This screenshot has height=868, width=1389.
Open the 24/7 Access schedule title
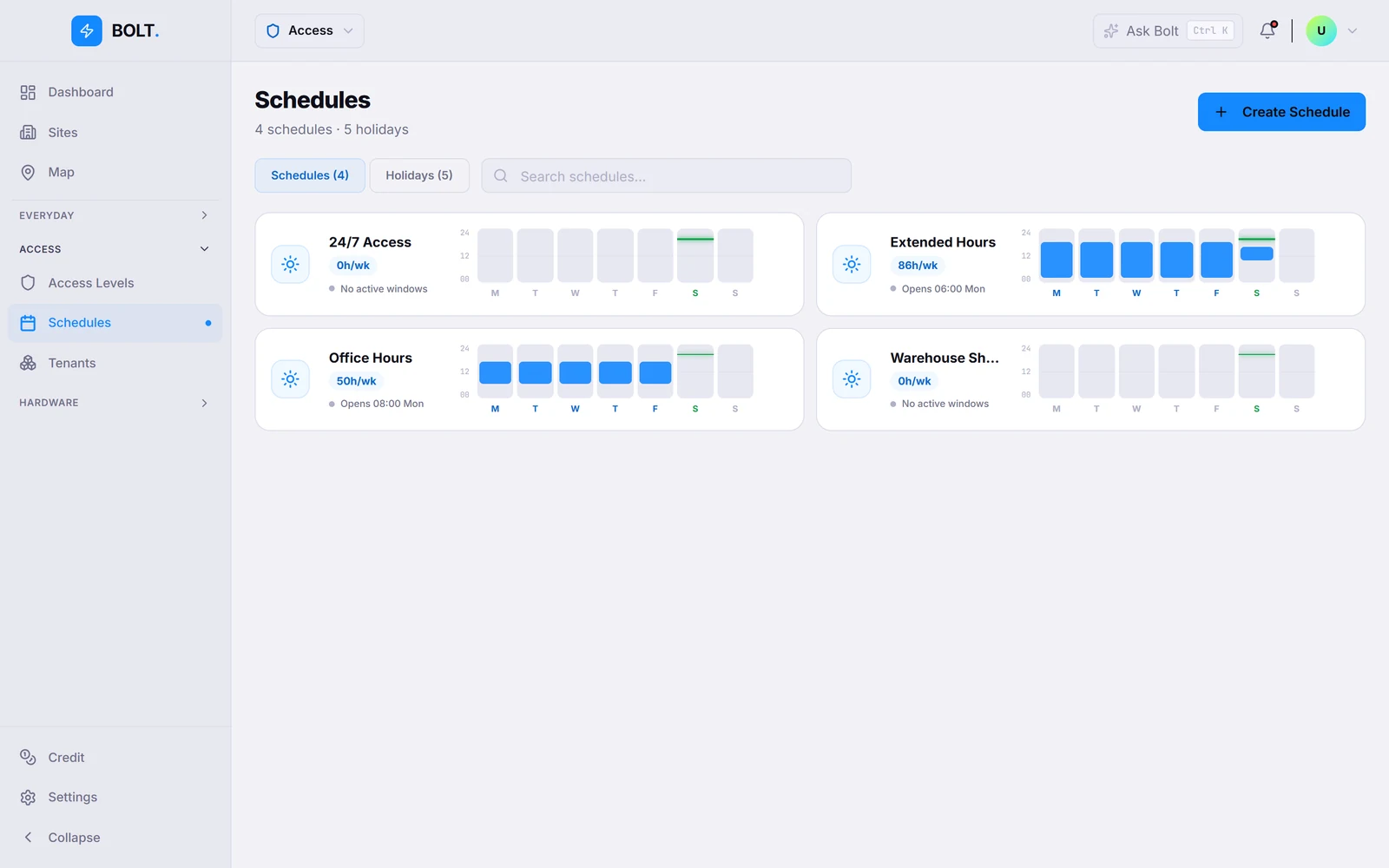coord(370,242)
